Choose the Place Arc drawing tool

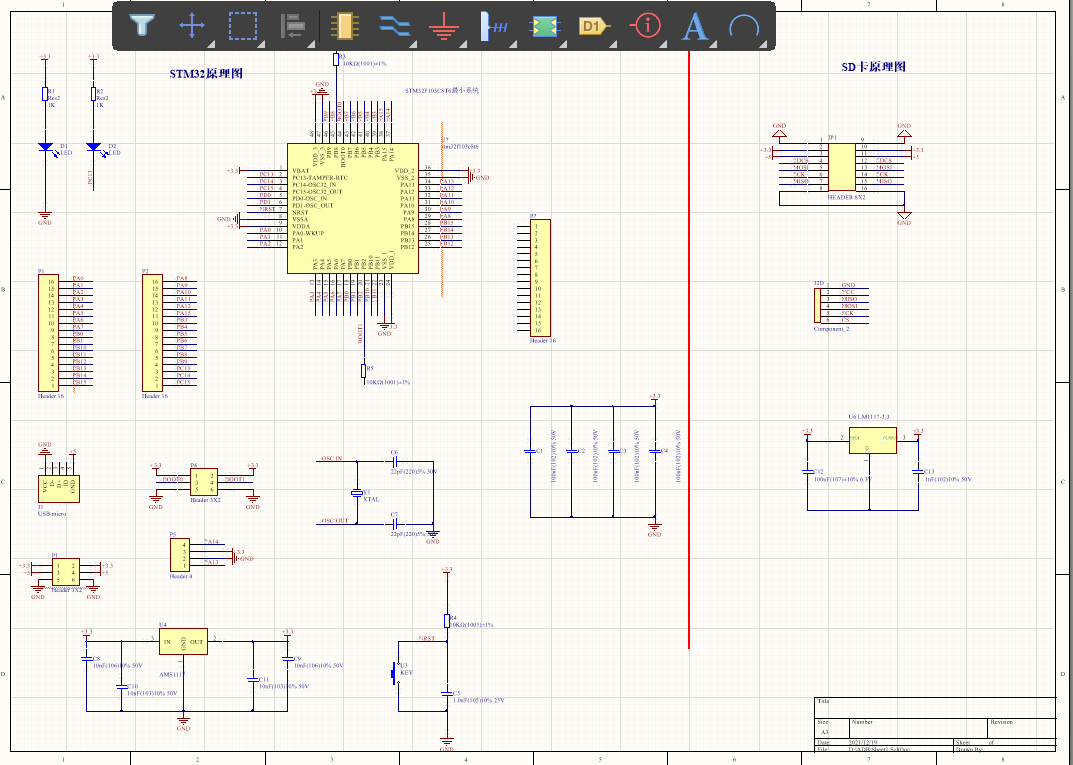pos(744,27)
